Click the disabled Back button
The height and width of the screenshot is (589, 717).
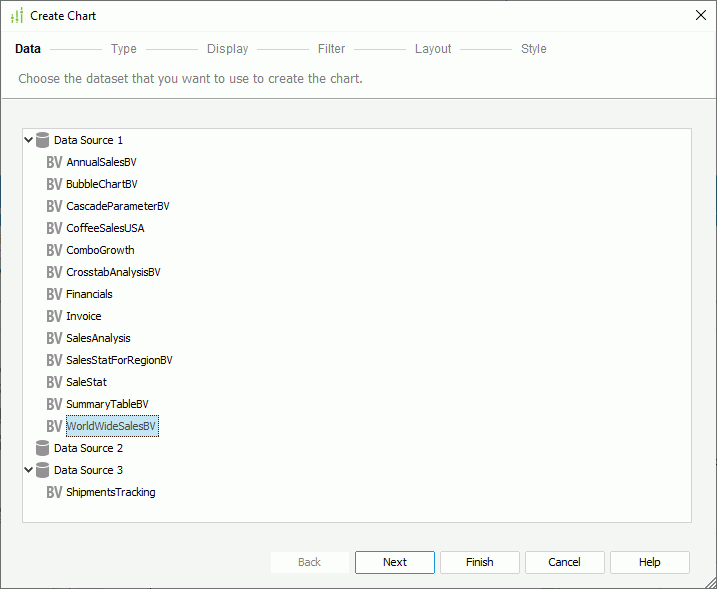[310, 562]
